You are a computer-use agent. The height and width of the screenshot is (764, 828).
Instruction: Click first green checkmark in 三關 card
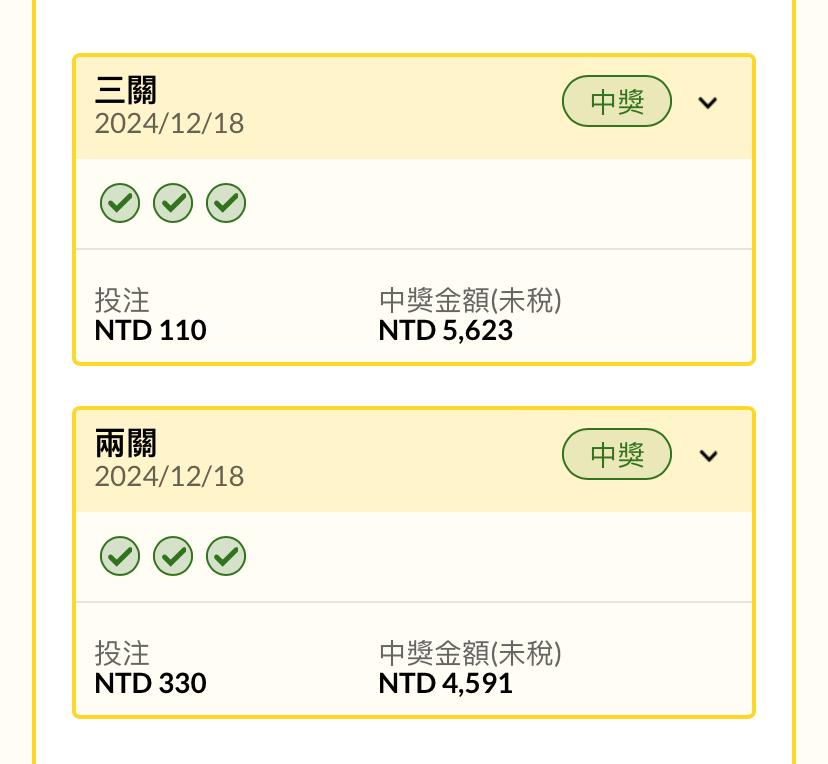click(120, 203)
